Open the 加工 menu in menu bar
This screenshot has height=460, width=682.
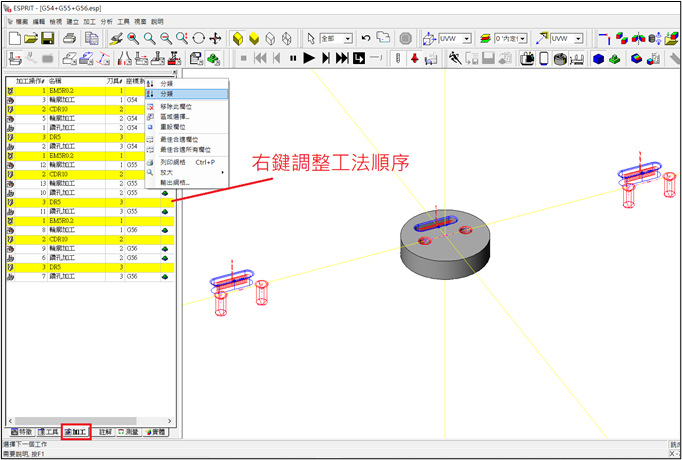[x=91, y=20]
